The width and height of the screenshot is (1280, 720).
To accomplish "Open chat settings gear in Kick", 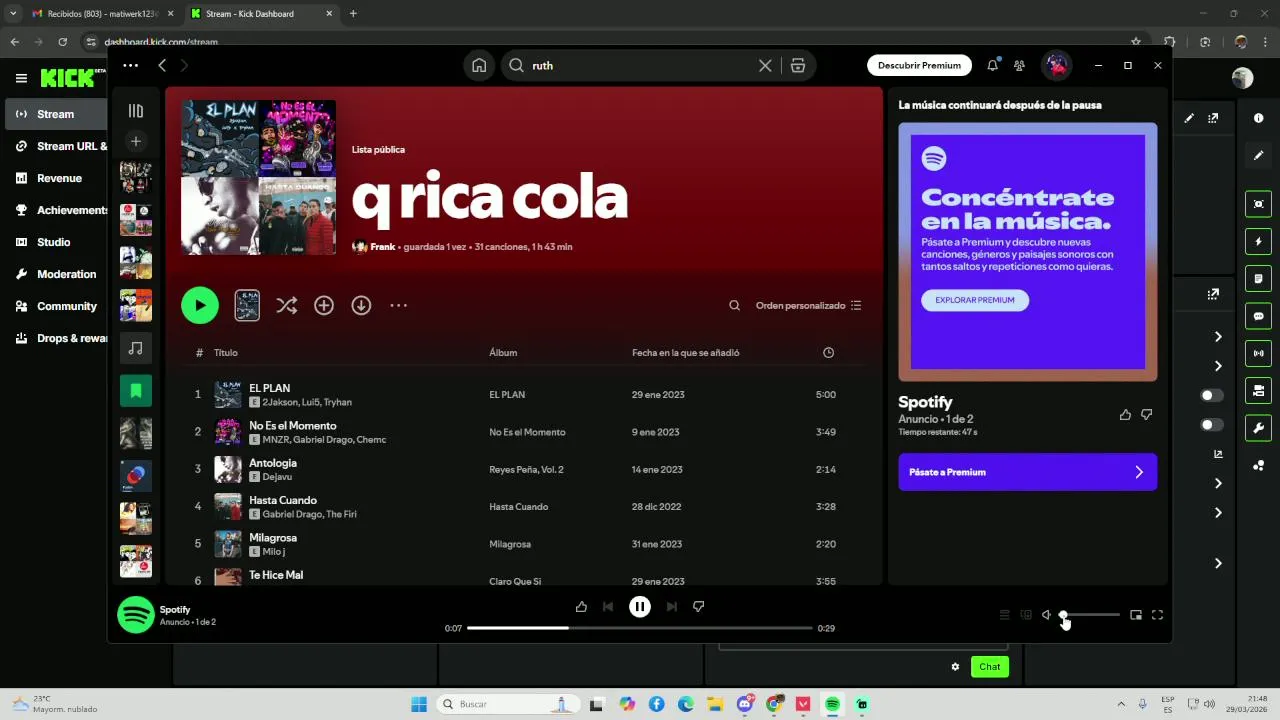I will [955, 667].
